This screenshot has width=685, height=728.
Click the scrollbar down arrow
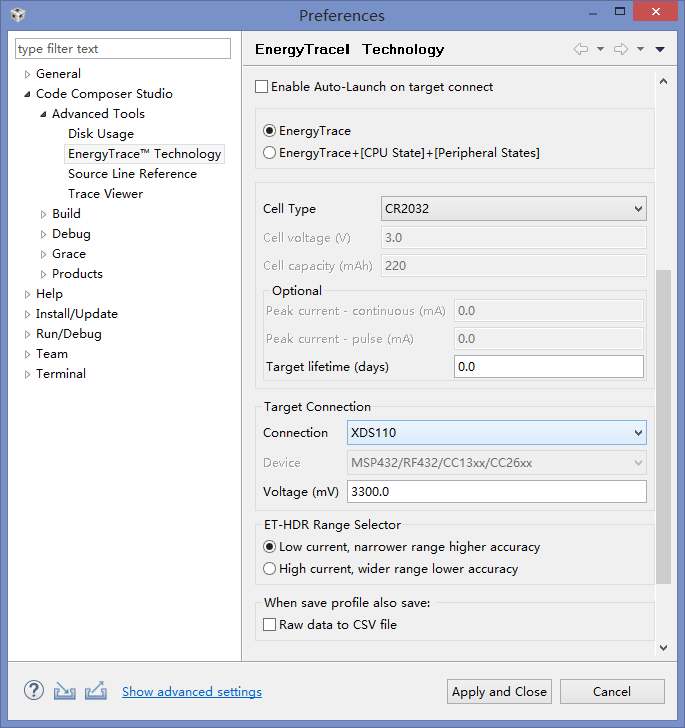(x=663, y=648)
